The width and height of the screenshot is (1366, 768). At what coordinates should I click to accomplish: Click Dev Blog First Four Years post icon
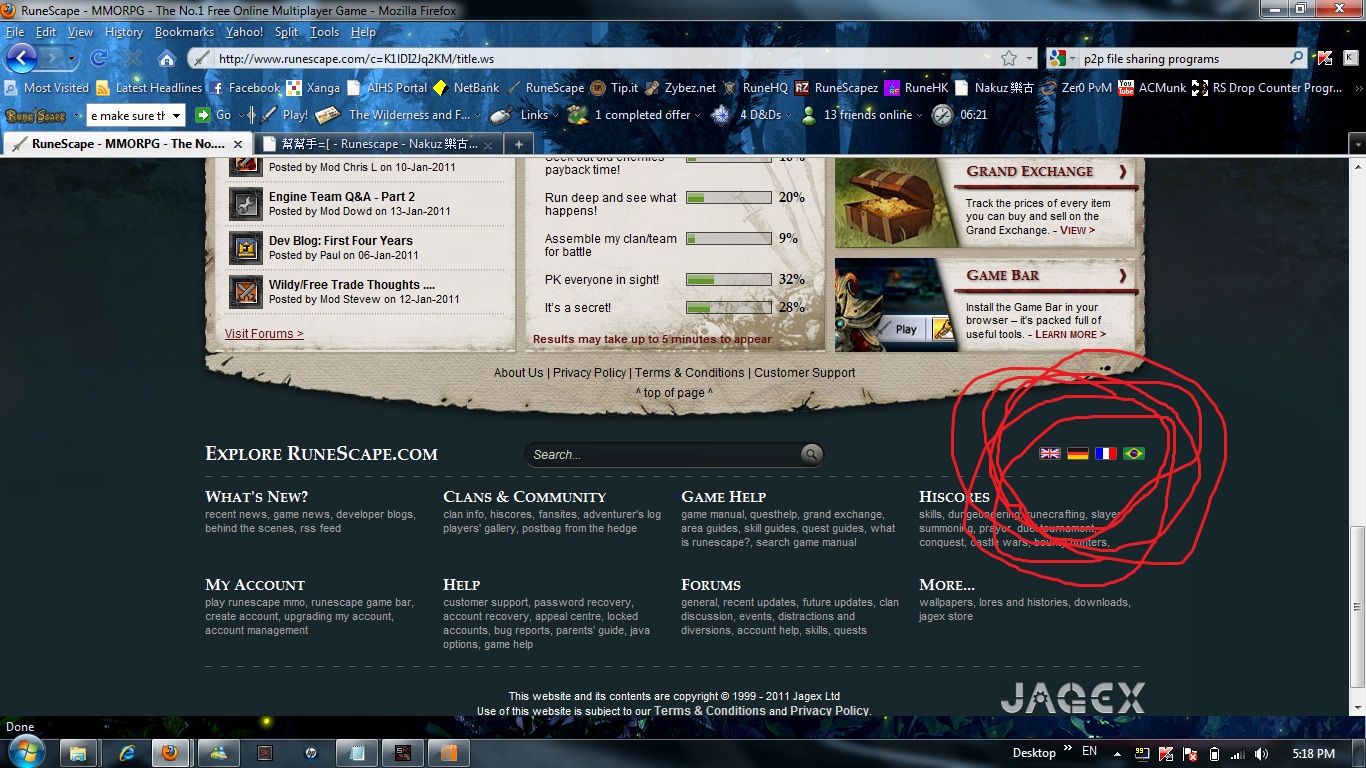point(245,247)
